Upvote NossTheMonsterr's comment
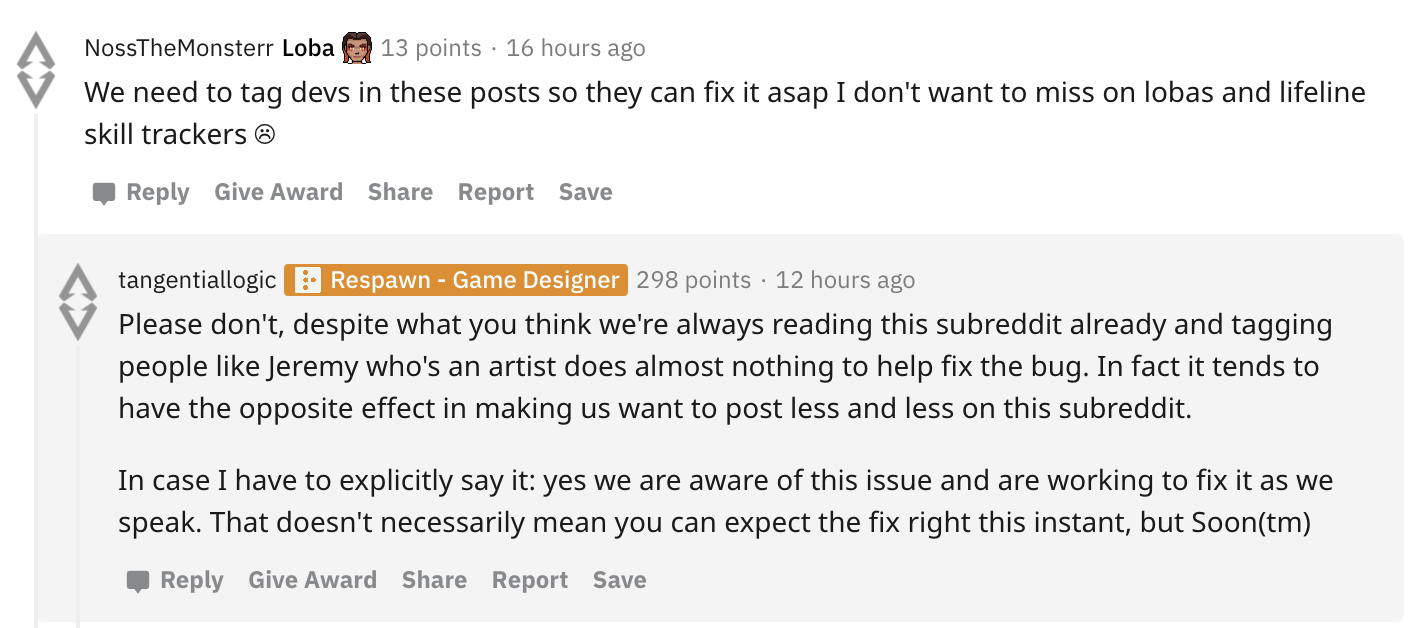 pyautogui.click(x=37, y=51)
